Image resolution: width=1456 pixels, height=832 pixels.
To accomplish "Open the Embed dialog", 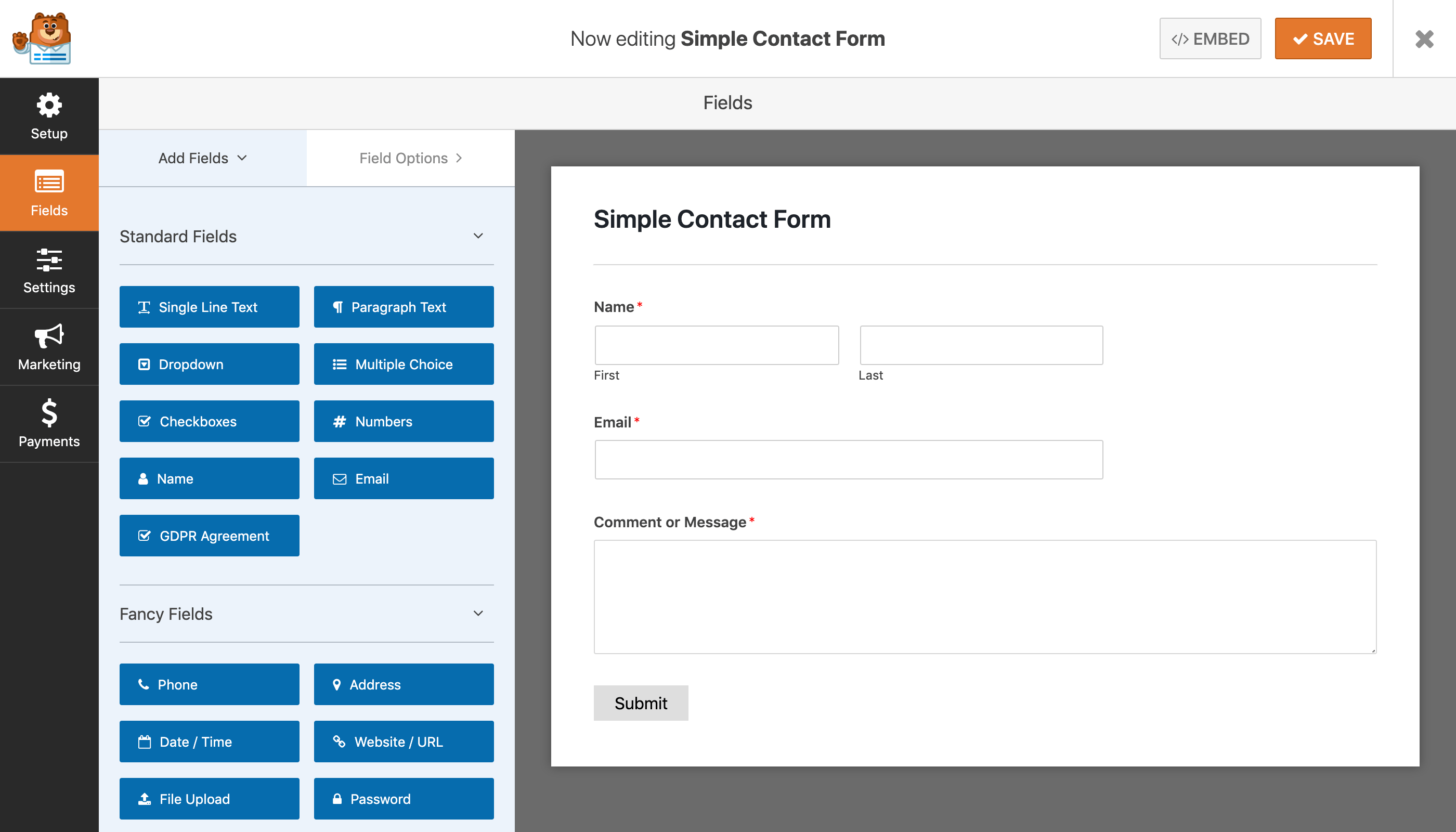I will pyautogui.click(x=1210, y=38).
